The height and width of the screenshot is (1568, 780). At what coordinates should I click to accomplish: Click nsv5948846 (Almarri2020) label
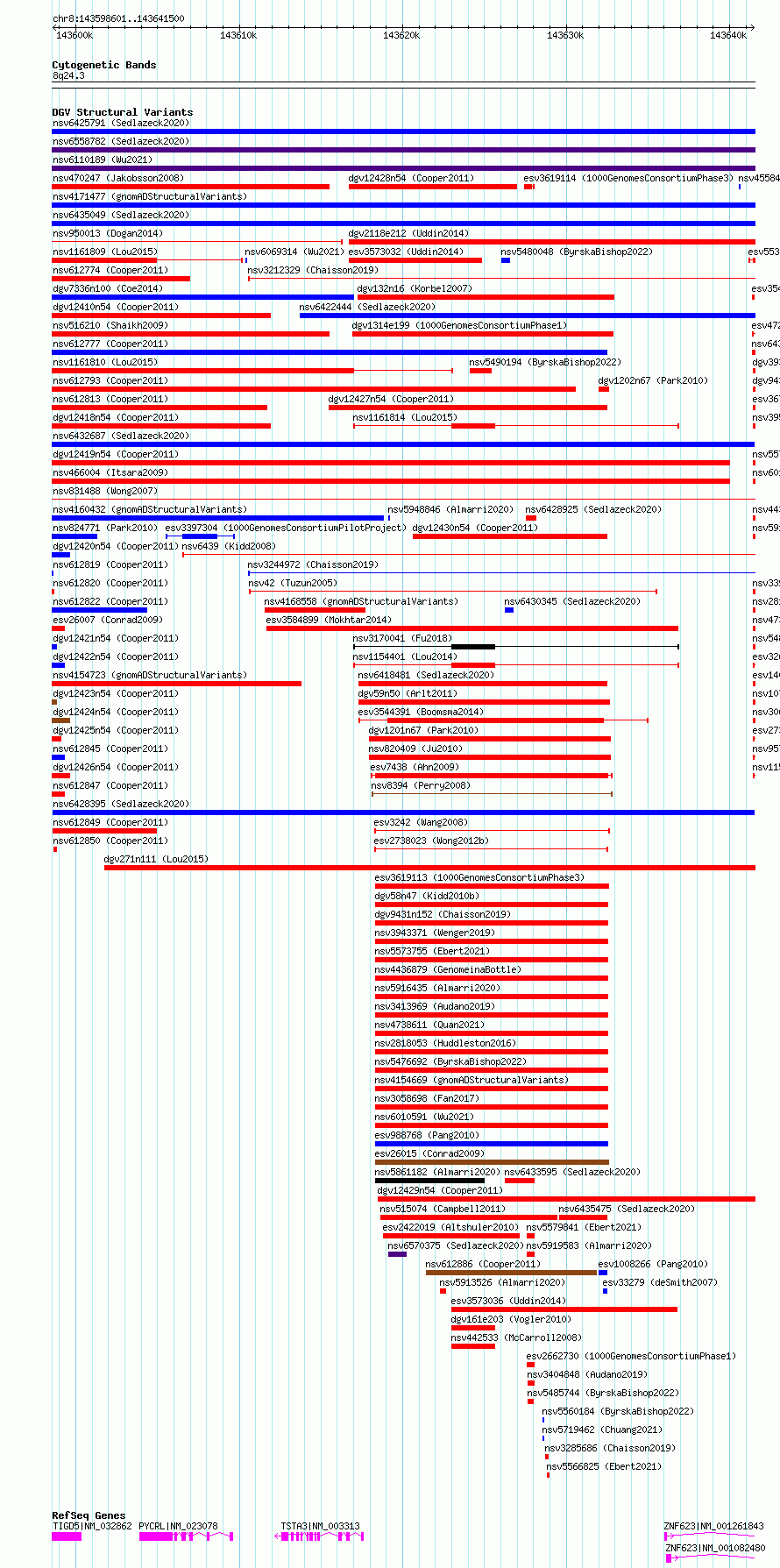tap(451, 509)
